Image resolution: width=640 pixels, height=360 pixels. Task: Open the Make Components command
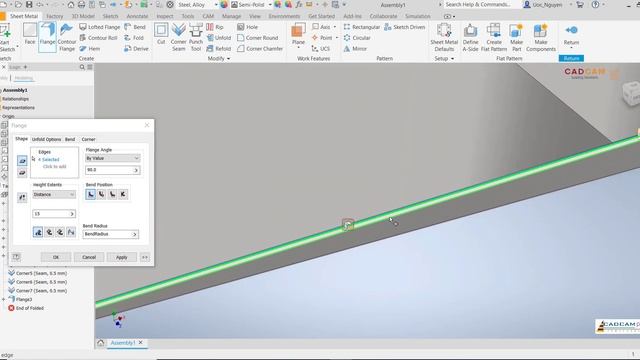tap(541, 38)
